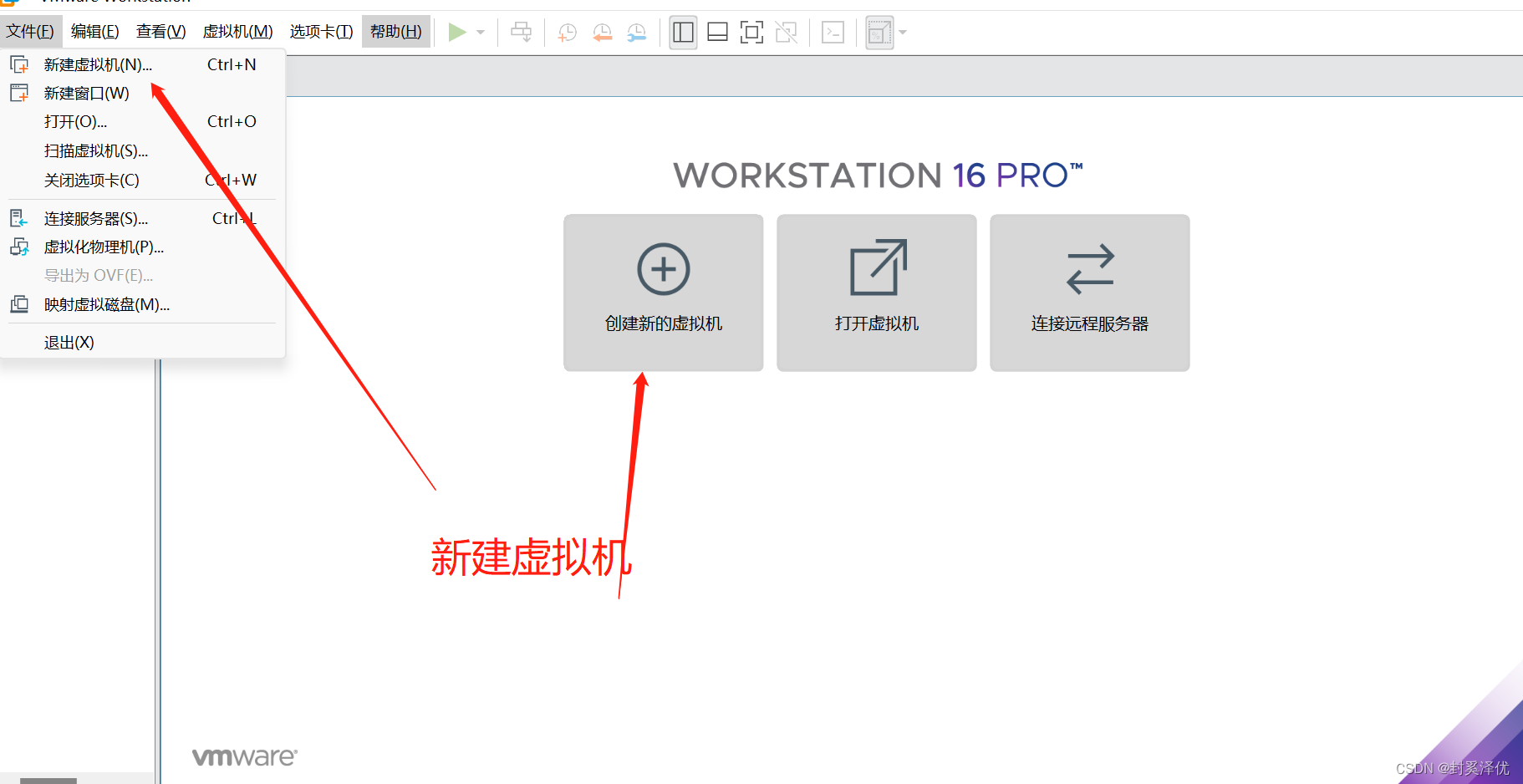Screen dimensions: 1523x784
Task: Click the green Power On play icon
Action: [456, 33]
